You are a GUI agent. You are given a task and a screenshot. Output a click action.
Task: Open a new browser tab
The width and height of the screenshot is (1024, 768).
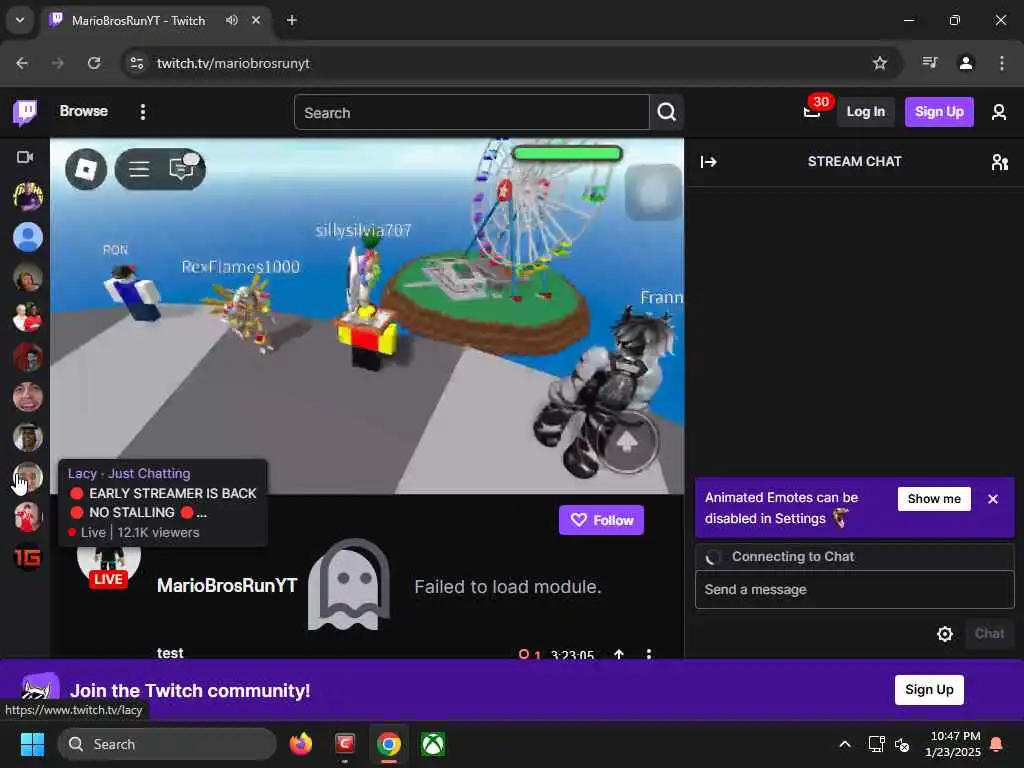coord(292,20)
